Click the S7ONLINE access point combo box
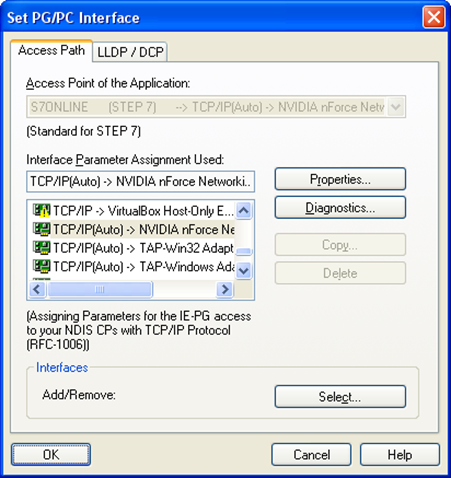This screenshot has width=451, height=478. 216,107
